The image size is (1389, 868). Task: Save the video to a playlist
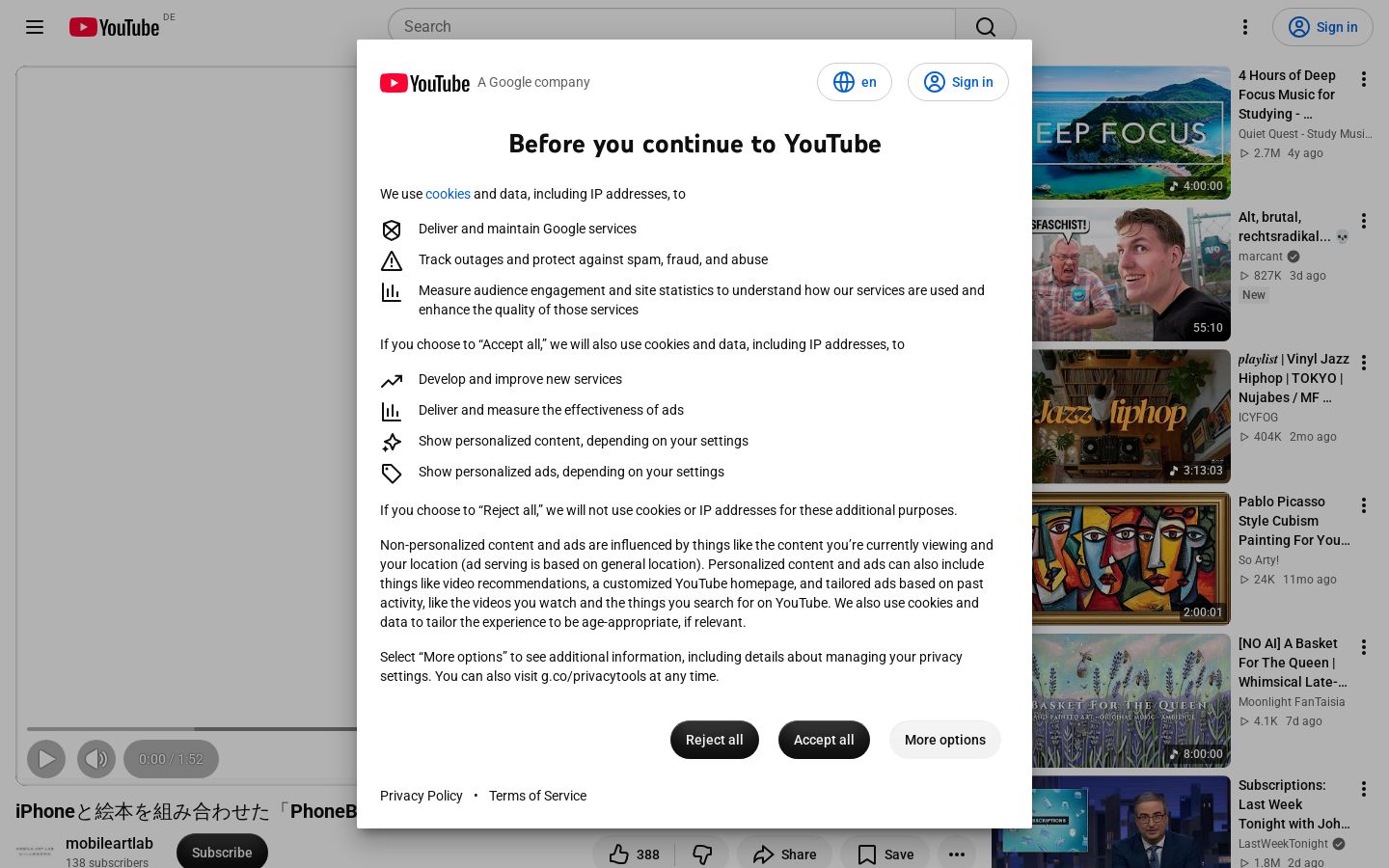[885, 854]
